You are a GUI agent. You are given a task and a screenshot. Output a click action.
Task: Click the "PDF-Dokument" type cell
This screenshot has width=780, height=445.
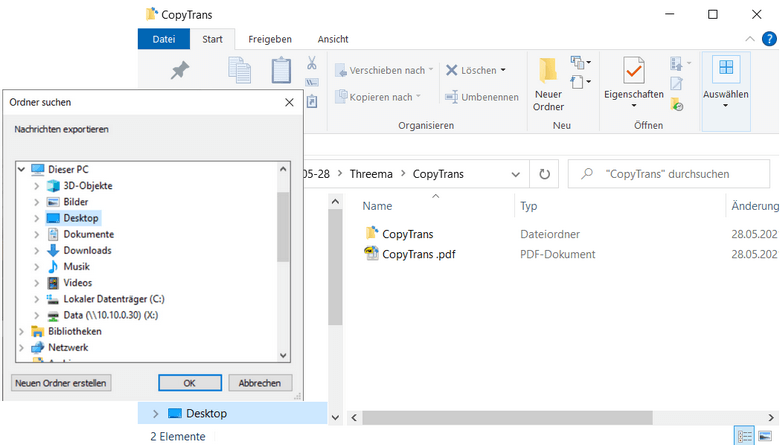[x=558, y=254]
